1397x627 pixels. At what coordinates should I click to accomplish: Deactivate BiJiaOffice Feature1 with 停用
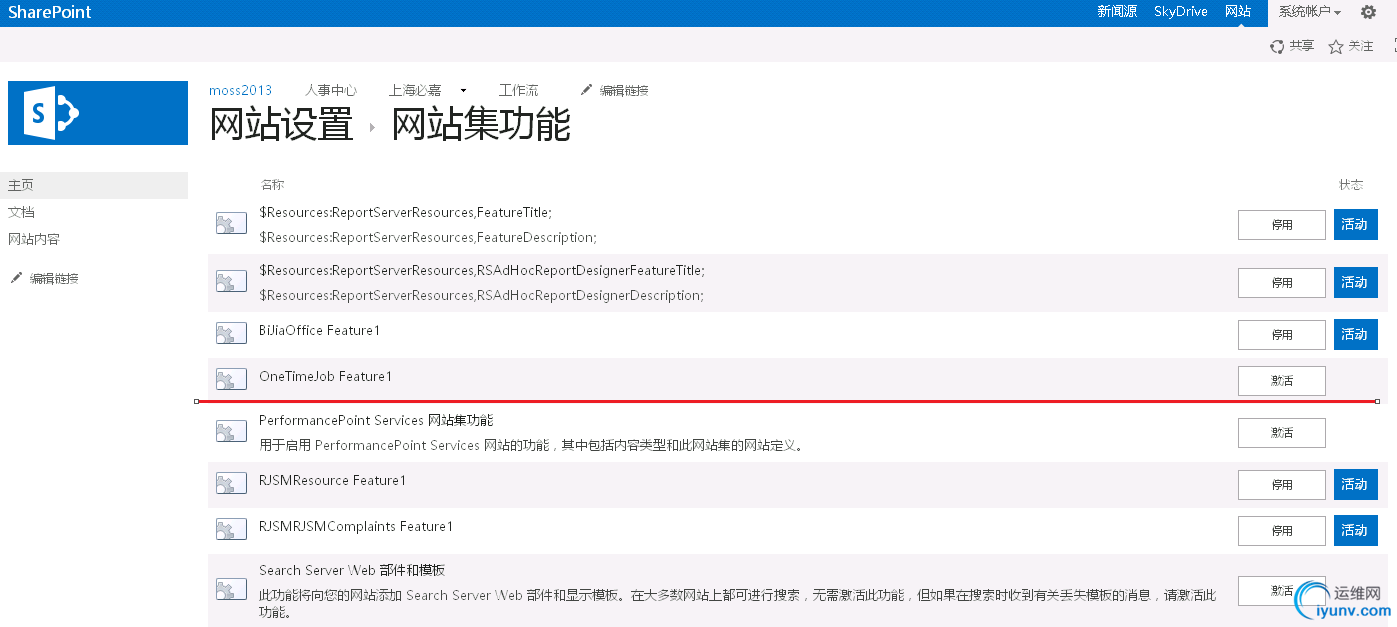[1282, 335]
